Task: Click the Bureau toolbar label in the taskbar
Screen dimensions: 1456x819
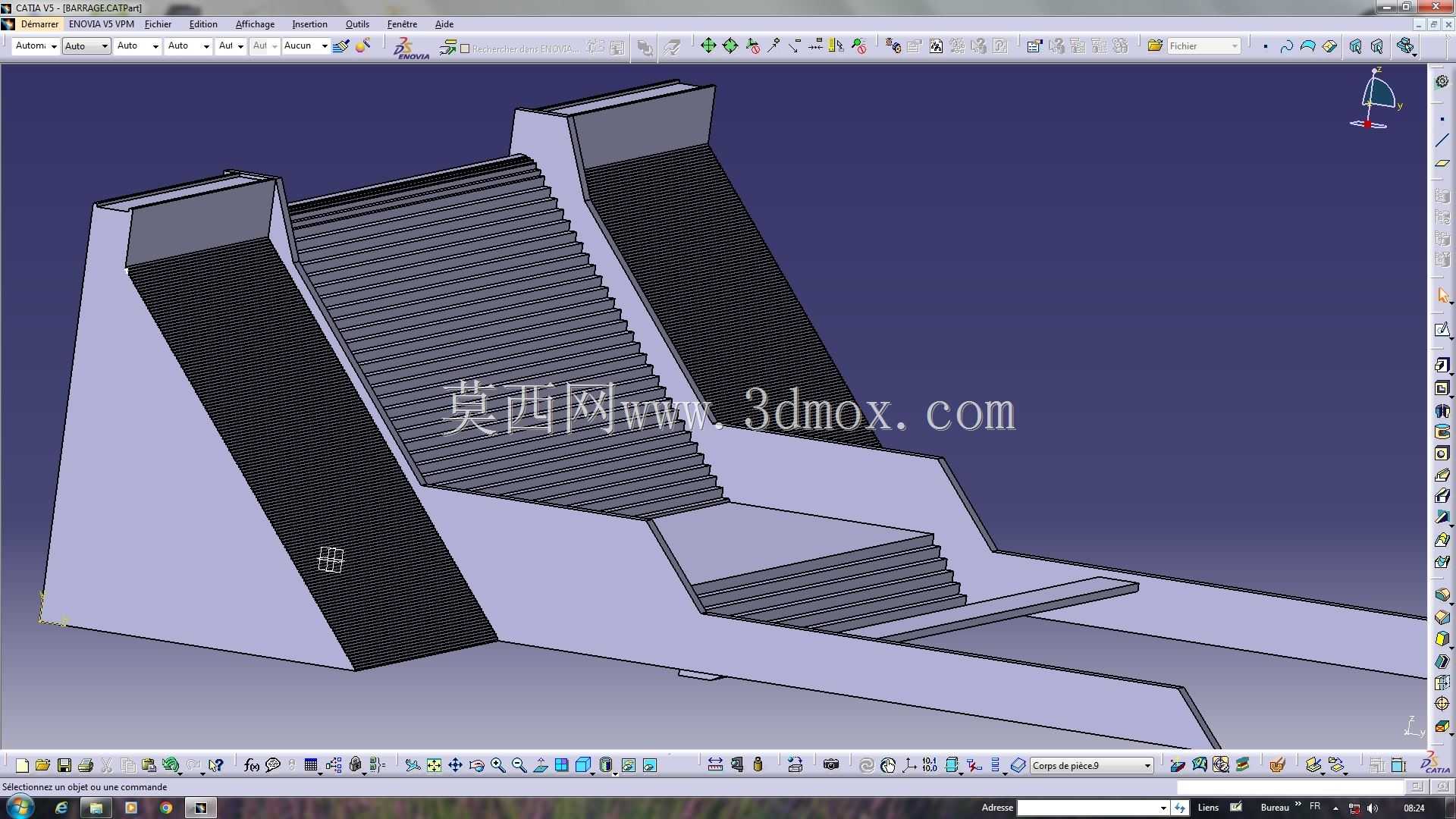Action: pos(1275,808)
